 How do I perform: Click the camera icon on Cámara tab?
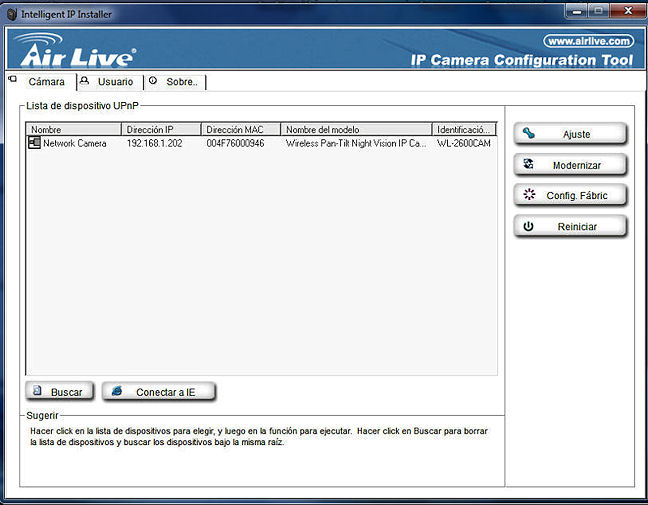click(x=13, y=79)
